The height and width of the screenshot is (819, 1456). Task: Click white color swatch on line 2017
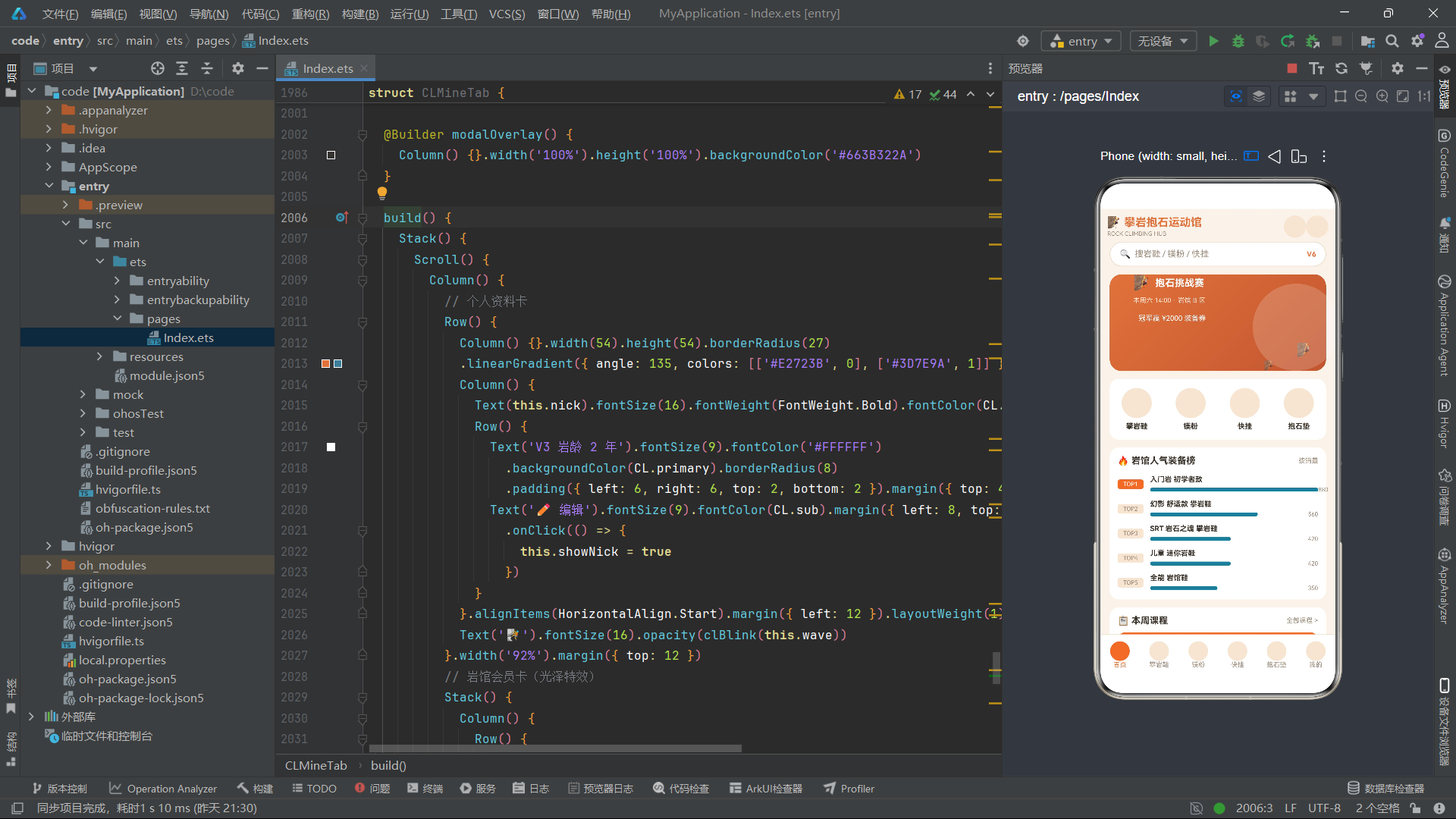tap(331, 447)
